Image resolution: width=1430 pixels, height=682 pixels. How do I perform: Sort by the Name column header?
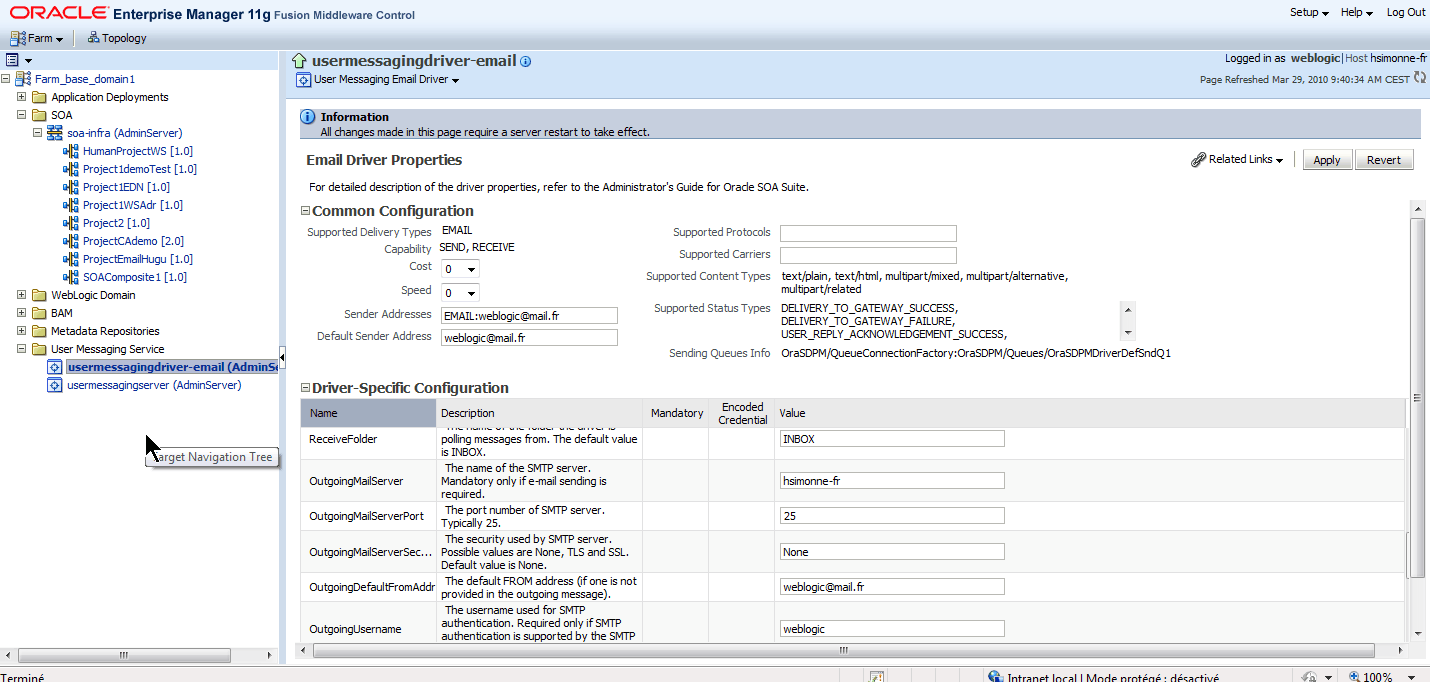click(x=369, y=413)
